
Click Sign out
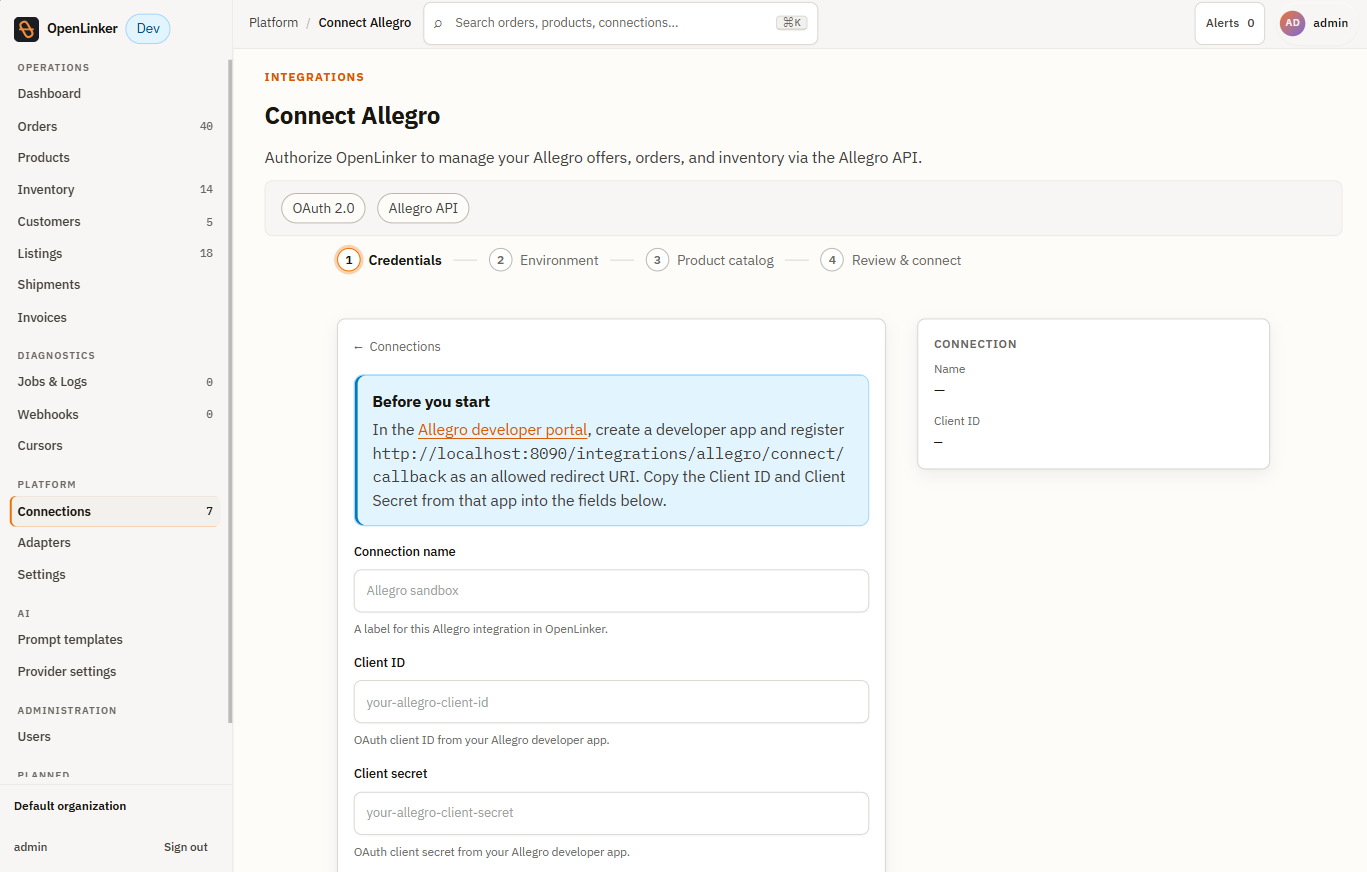click(x=186, y=847)
